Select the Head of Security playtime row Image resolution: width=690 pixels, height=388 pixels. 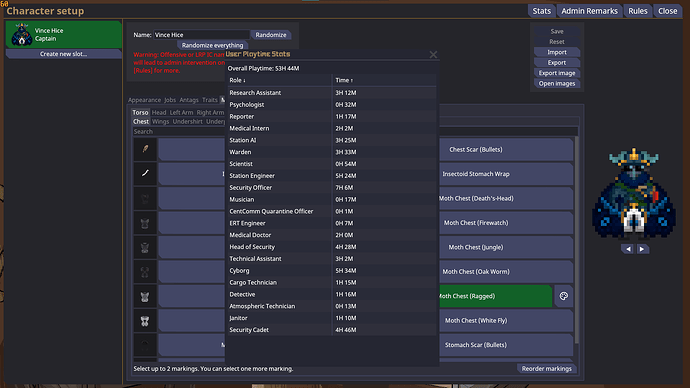tap(331, 247)
